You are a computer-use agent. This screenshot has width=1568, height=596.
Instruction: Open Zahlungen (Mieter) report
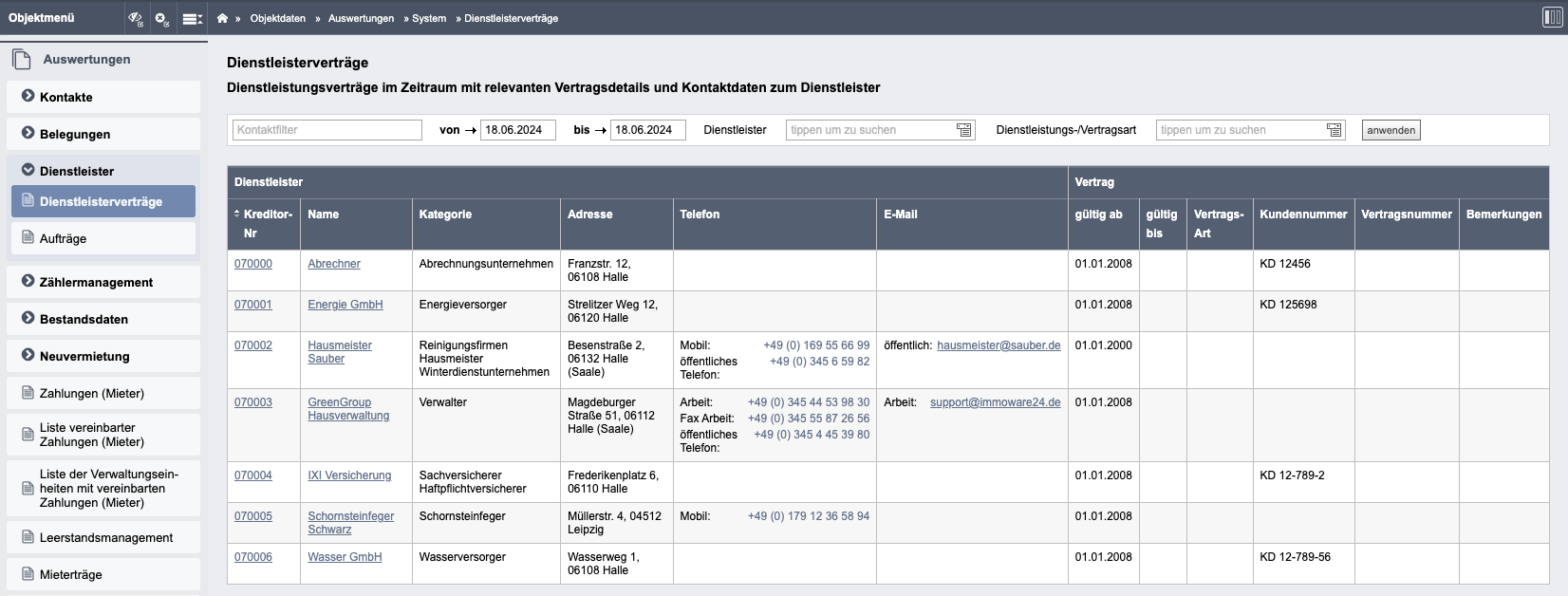tap(103, 393)
